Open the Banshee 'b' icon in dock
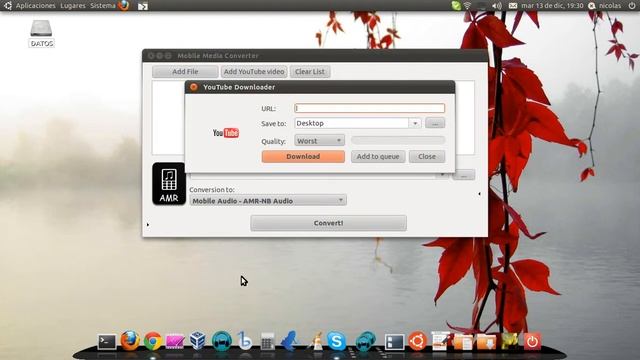 (244, 341)
